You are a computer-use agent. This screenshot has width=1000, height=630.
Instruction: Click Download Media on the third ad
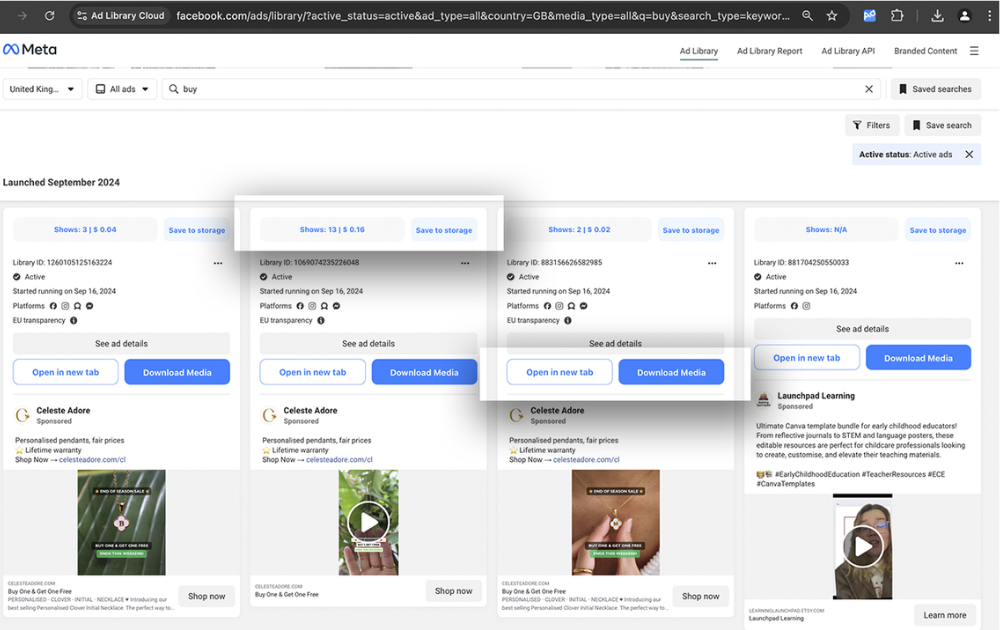coord(671,372)
